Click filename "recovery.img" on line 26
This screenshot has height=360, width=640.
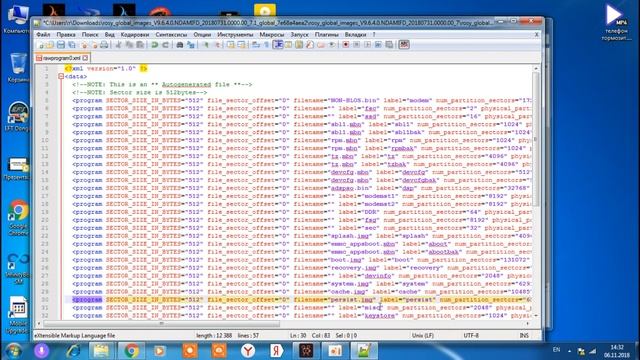coord(354,268)
